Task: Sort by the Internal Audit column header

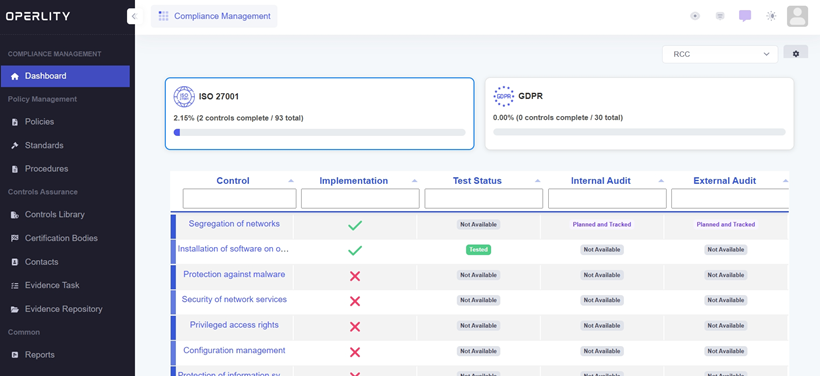Action: [x=601, y=181]
